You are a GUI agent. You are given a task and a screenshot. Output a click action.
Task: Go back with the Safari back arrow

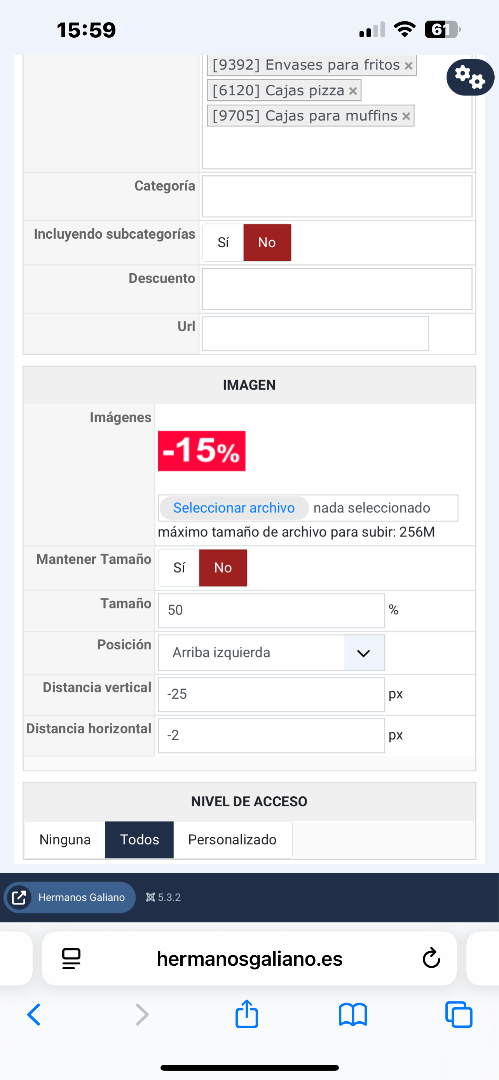tap(34, 1015)
